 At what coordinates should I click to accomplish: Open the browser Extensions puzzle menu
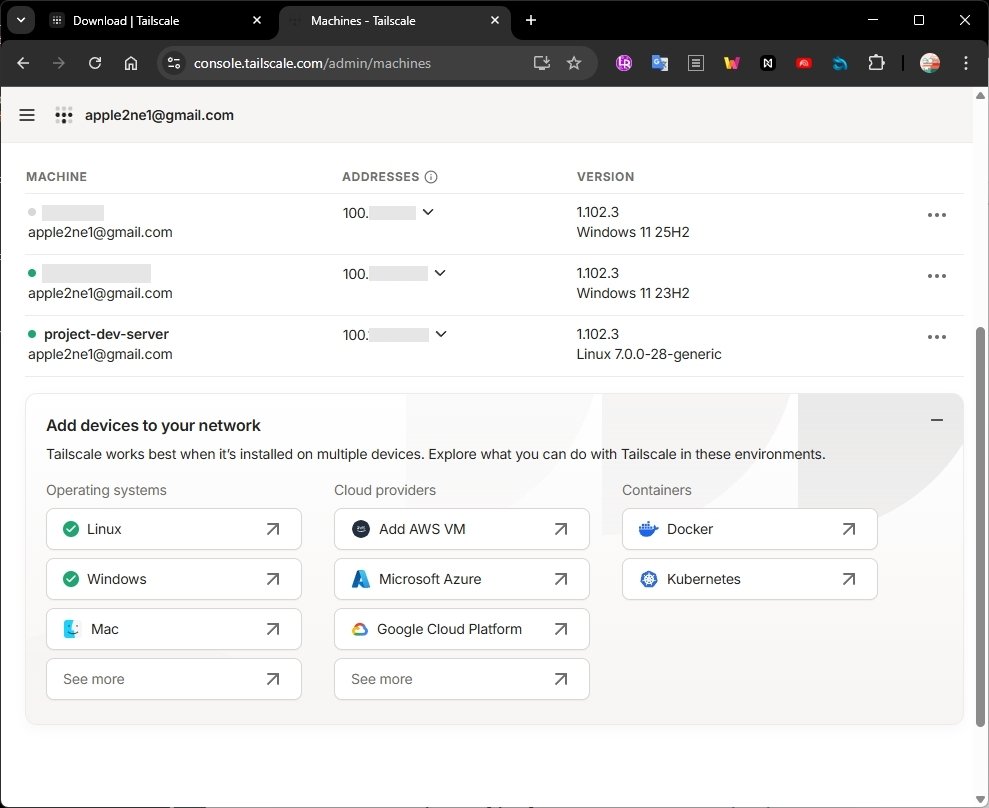(876, 63)
